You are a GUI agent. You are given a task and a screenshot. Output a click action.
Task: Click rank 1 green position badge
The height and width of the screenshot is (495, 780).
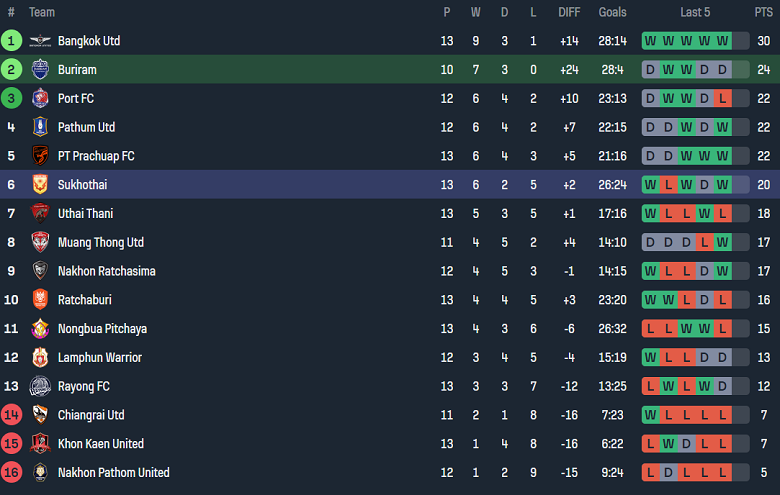[11, 41]
